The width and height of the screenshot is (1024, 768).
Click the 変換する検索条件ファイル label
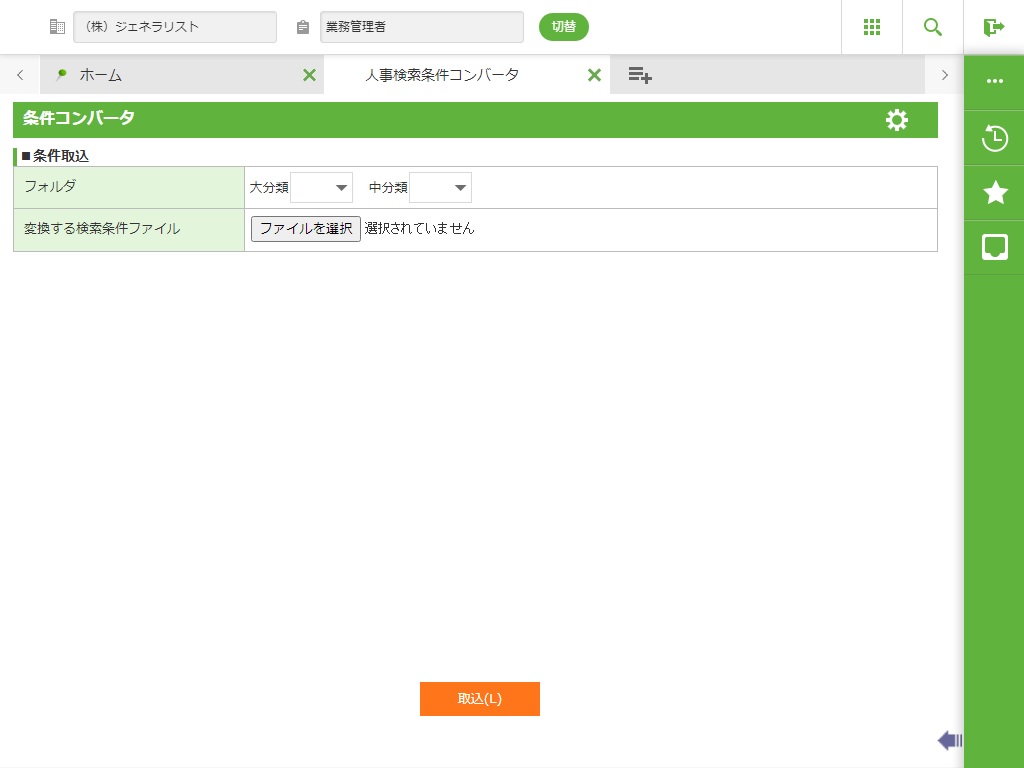pos(102,229)
